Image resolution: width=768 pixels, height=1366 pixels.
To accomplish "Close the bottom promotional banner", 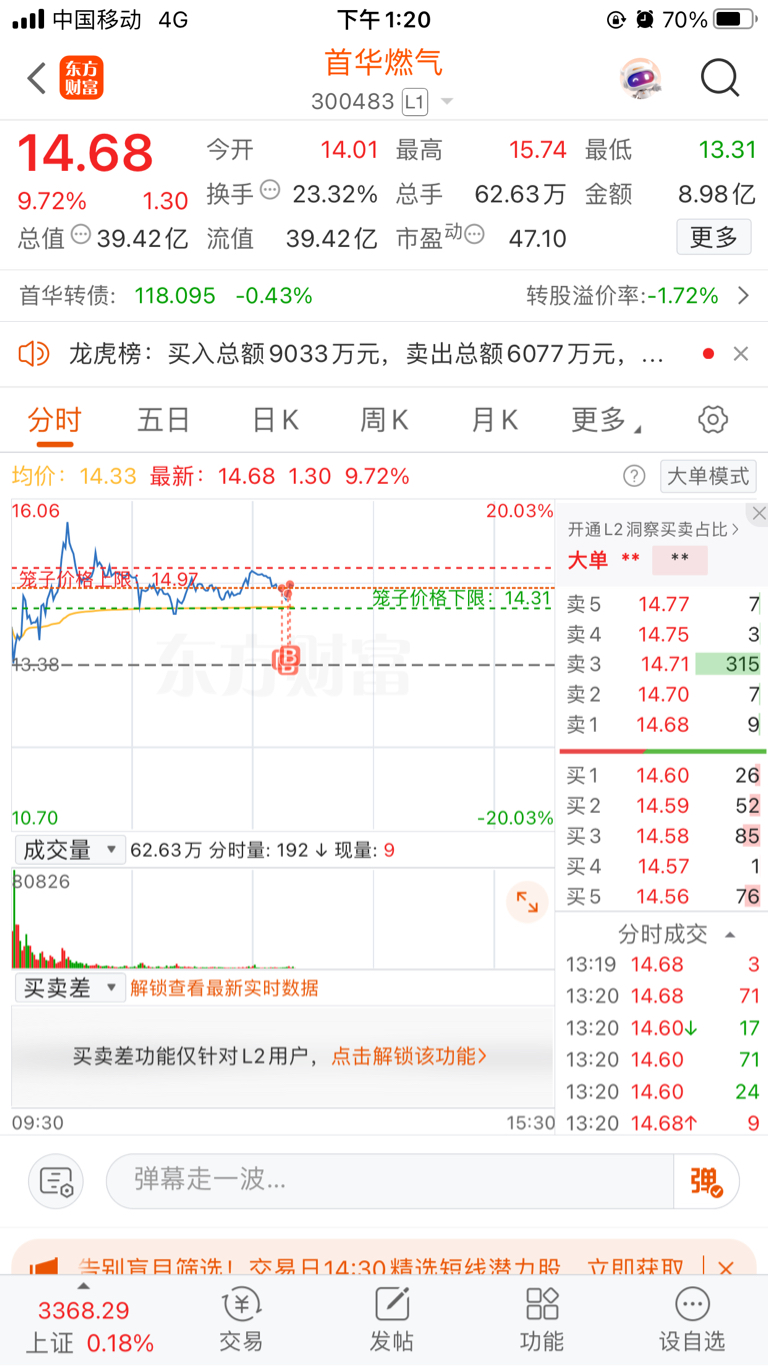I will (725, 1267).
